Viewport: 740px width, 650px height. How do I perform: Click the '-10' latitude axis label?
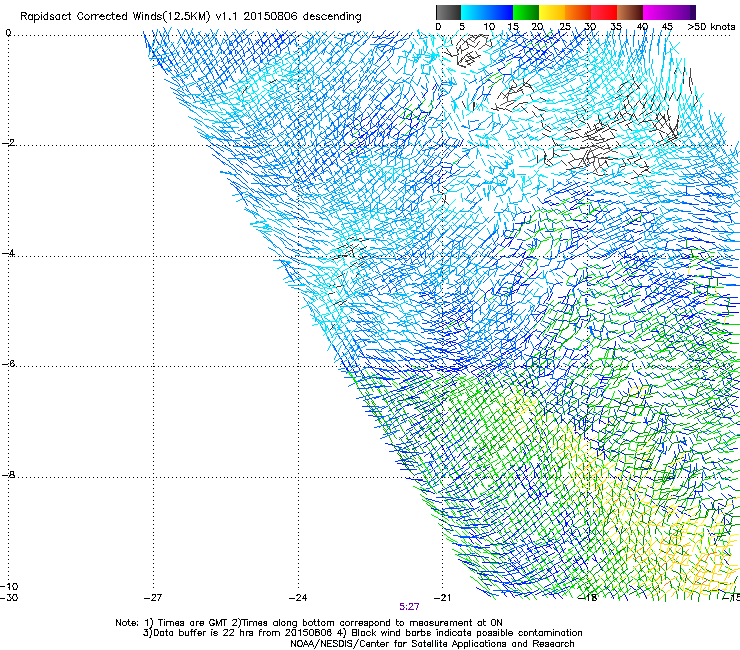coord(9,586)
